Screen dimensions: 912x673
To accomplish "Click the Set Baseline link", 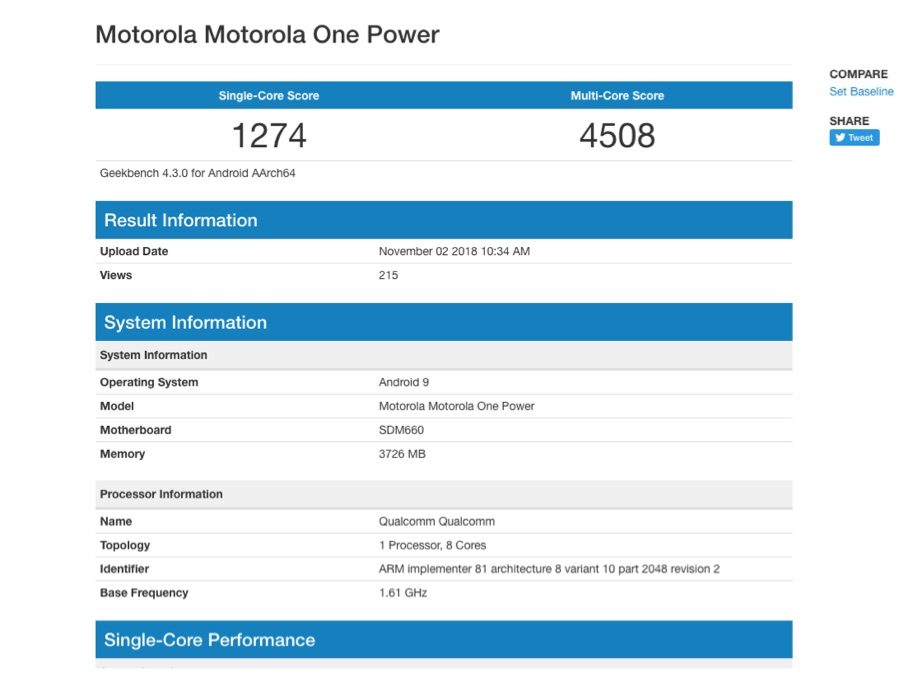I will pyautogui.click(x=861, y=92).
